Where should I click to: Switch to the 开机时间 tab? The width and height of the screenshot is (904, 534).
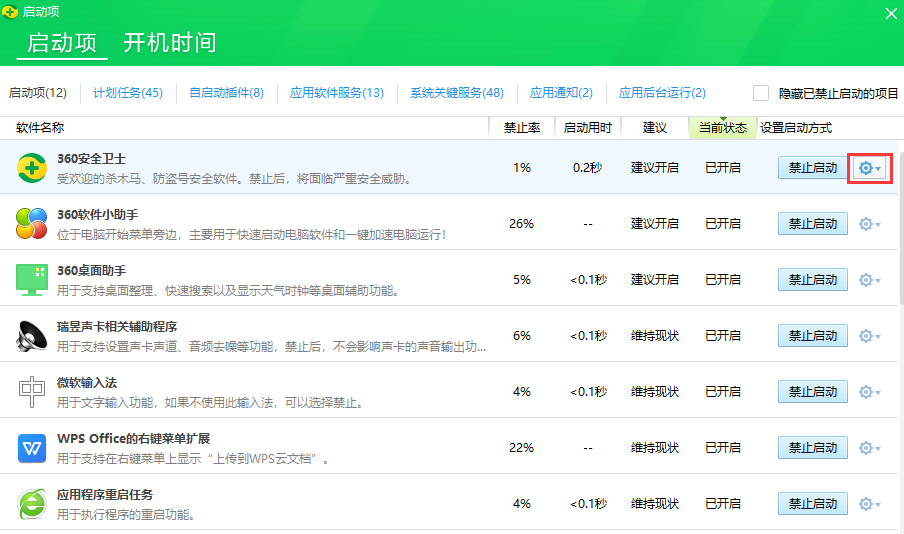(x=169, y=43)
